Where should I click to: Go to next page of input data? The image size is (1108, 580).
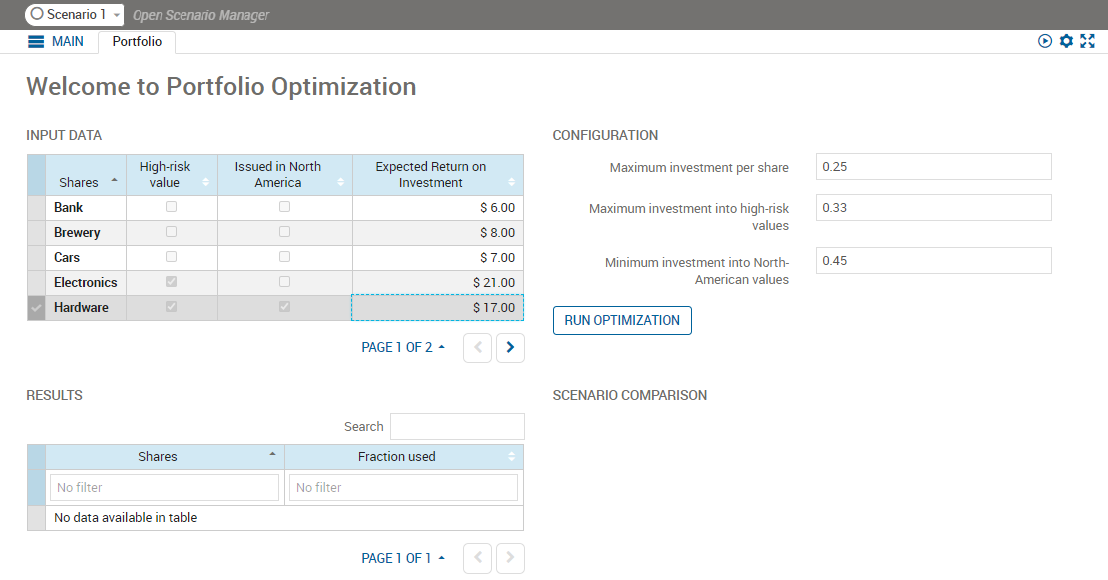[x=510, y=347]
